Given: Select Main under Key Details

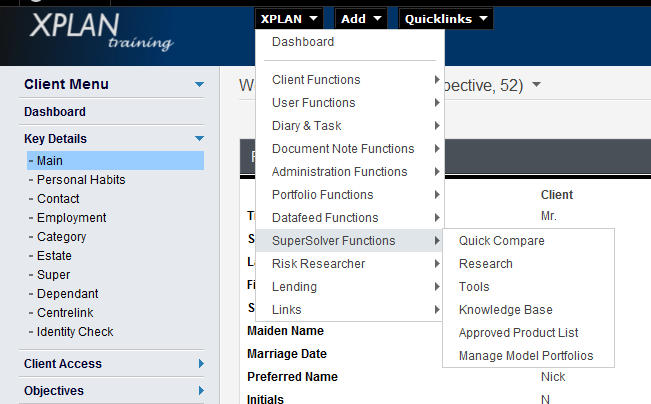Looking at the screenshot, I should click(x=115, y=161).
